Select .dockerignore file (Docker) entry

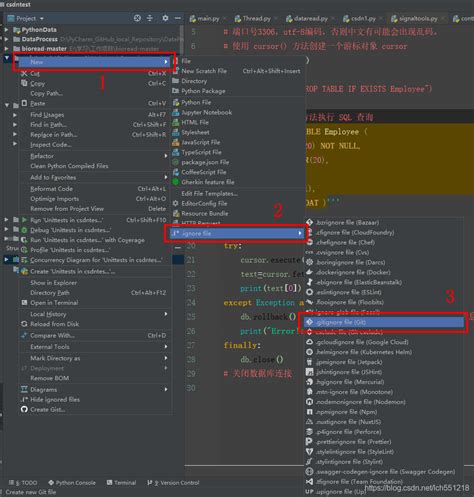[x=384, y=272]
